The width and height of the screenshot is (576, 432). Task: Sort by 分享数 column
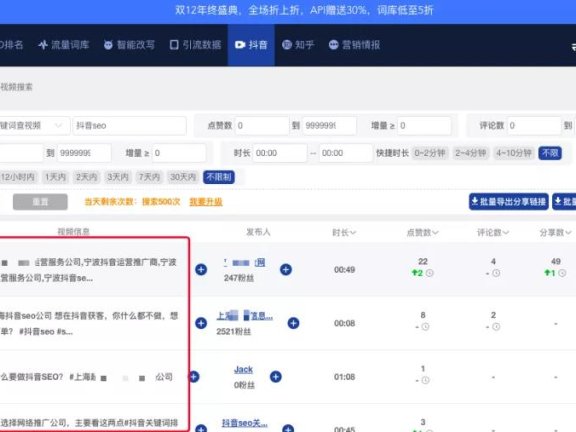[555, 232]
